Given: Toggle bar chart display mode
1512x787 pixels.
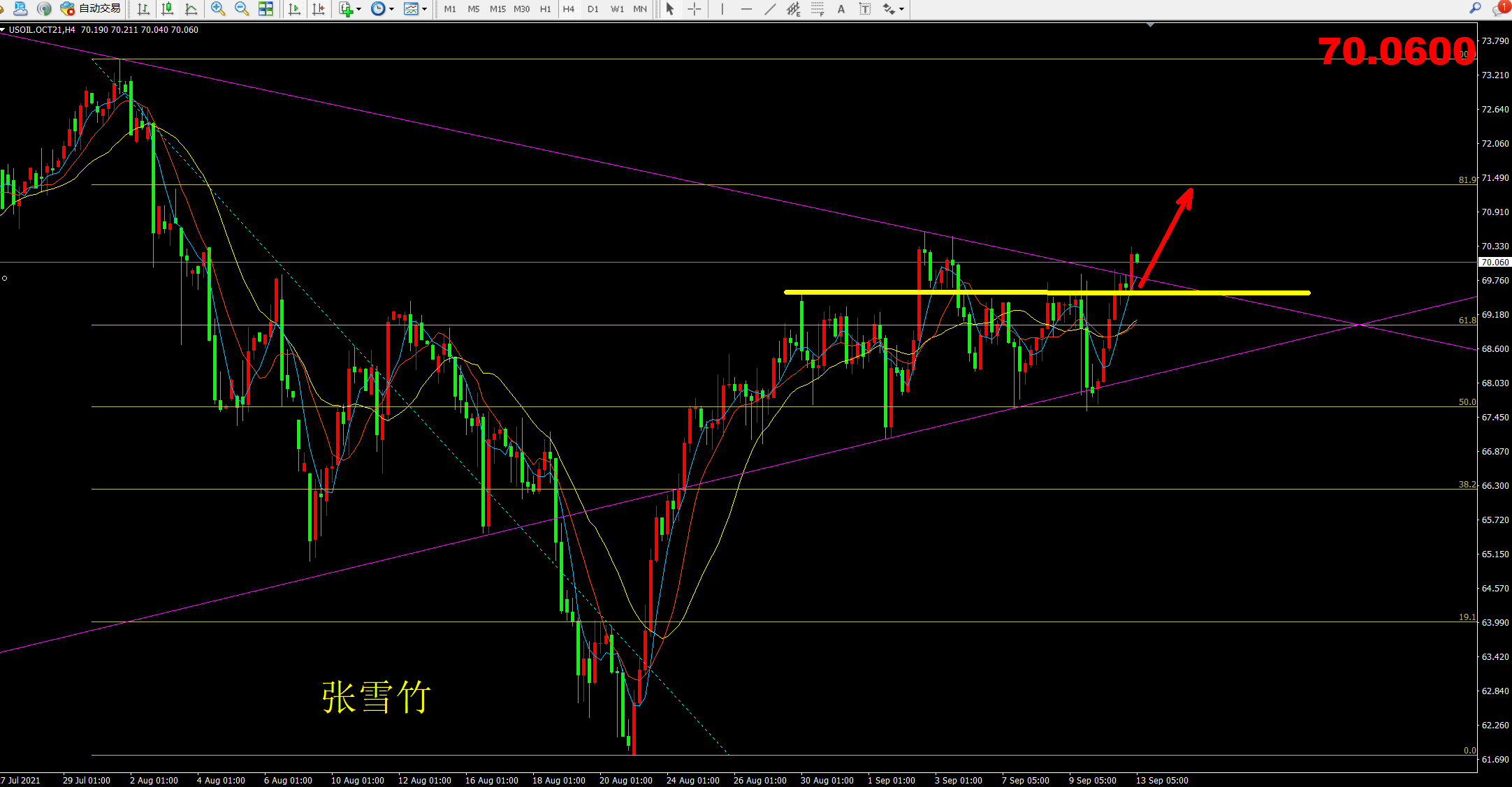Looking at the screenshot, I should coord(143,9).
